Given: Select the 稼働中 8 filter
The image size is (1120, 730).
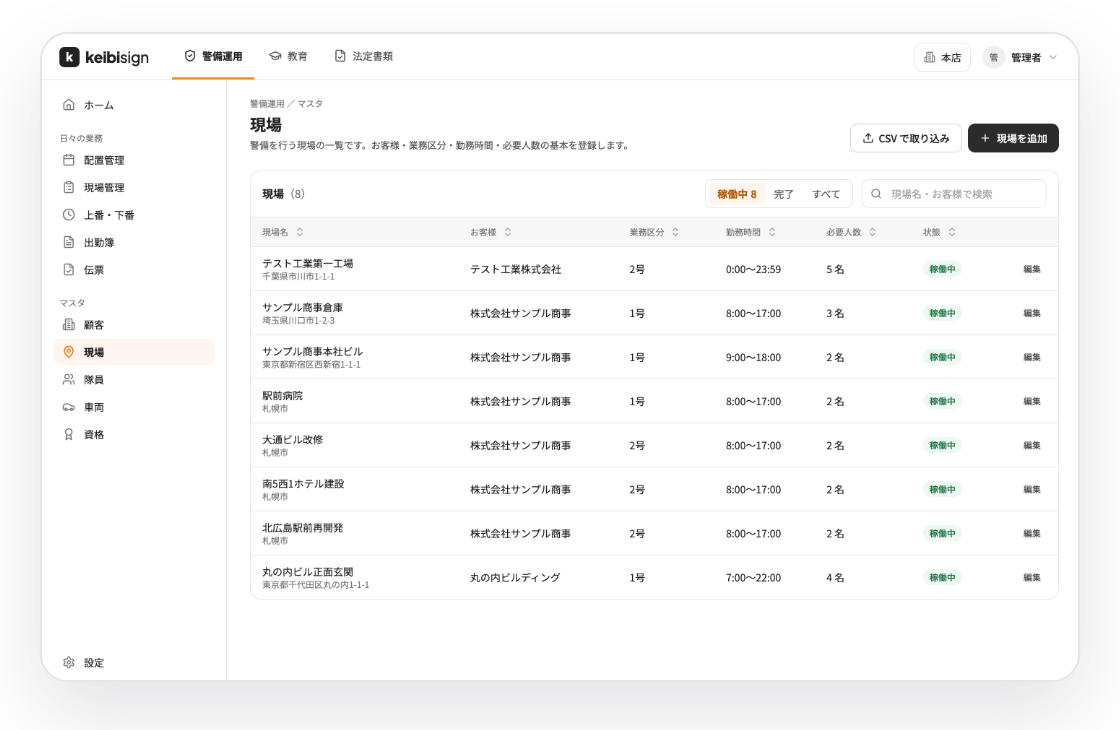Looking at the screenshot, I should pos(736,194).
